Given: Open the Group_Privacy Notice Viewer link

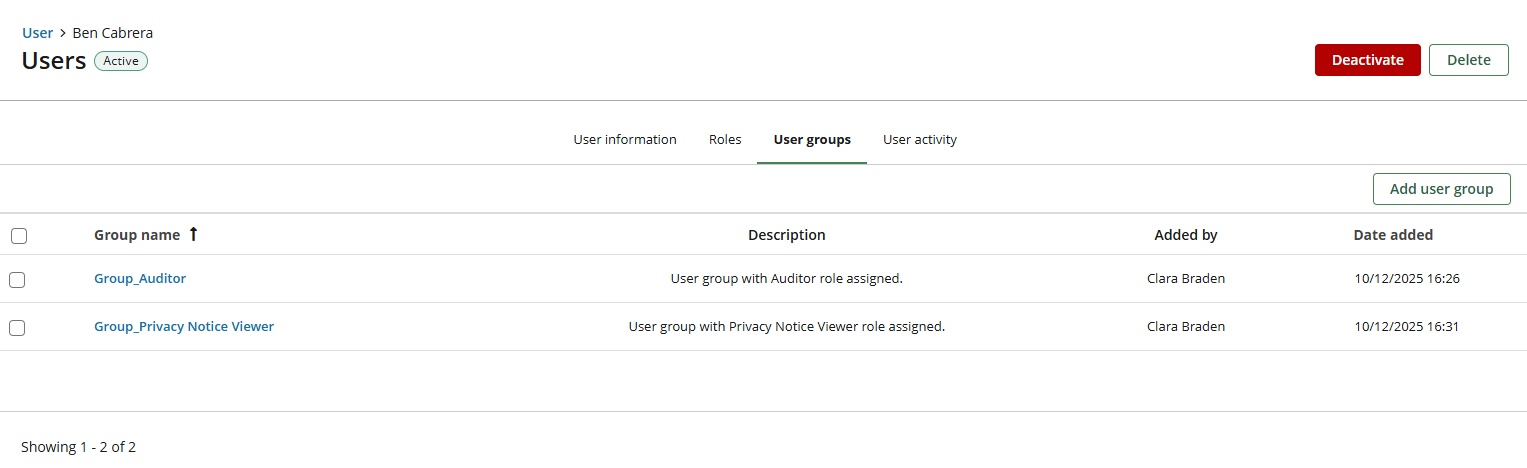Looking at the screenshot, I should [184, 326].
